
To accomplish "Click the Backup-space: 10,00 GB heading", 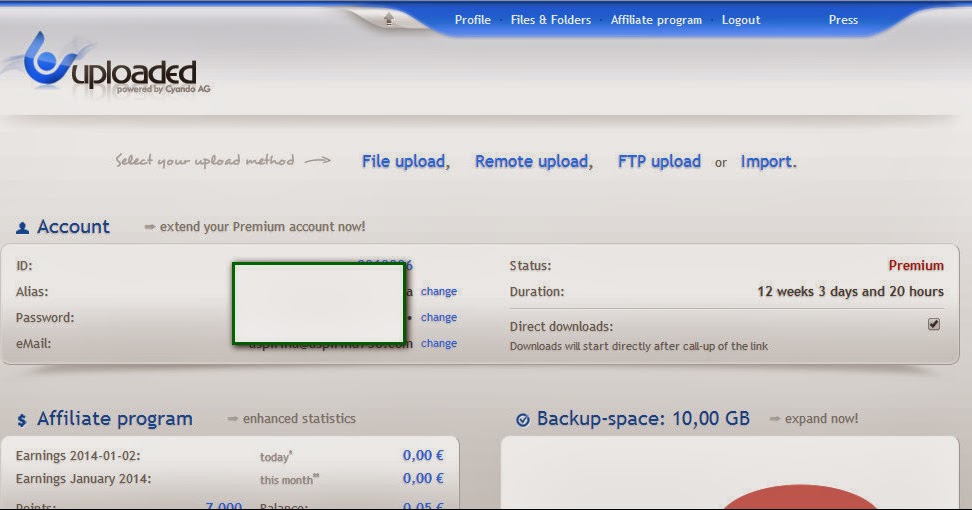I will pos(643,419).
